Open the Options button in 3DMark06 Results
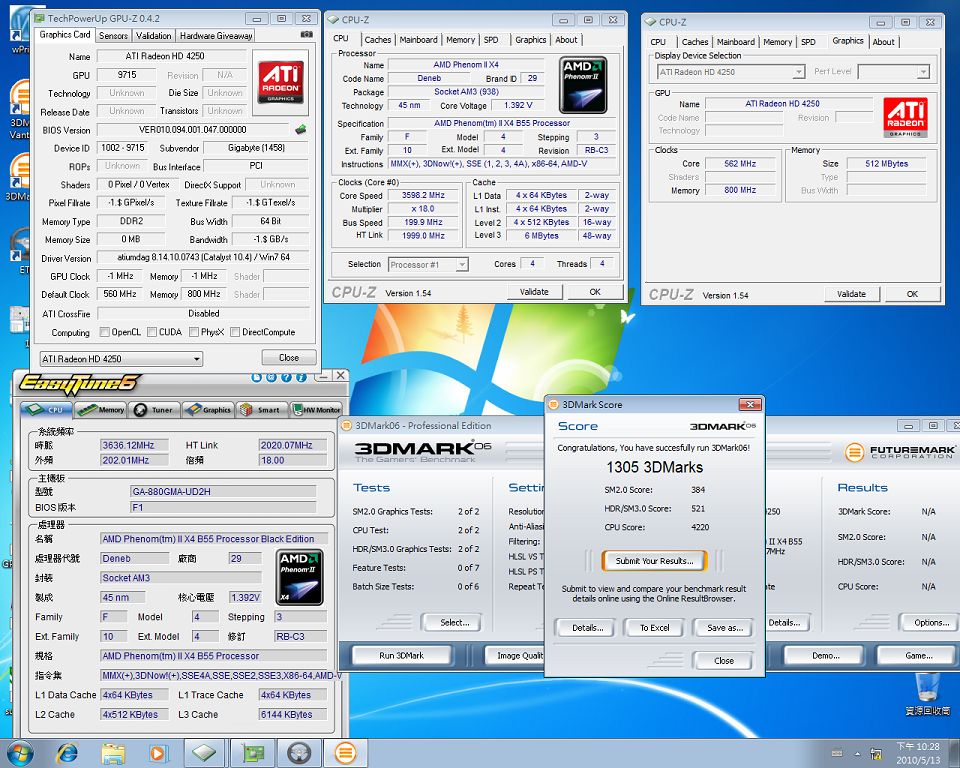The width and height of the screenshot is (960, 768). point(931,622)
